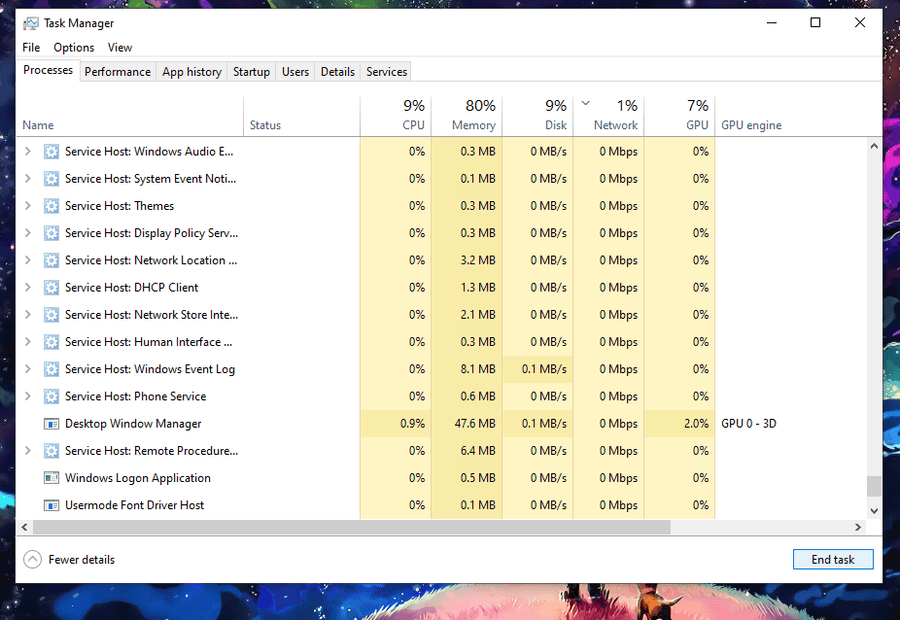Sort by the Status column header
The height and width of the screenshot is (620, 900).
click(x=302, y=117)
